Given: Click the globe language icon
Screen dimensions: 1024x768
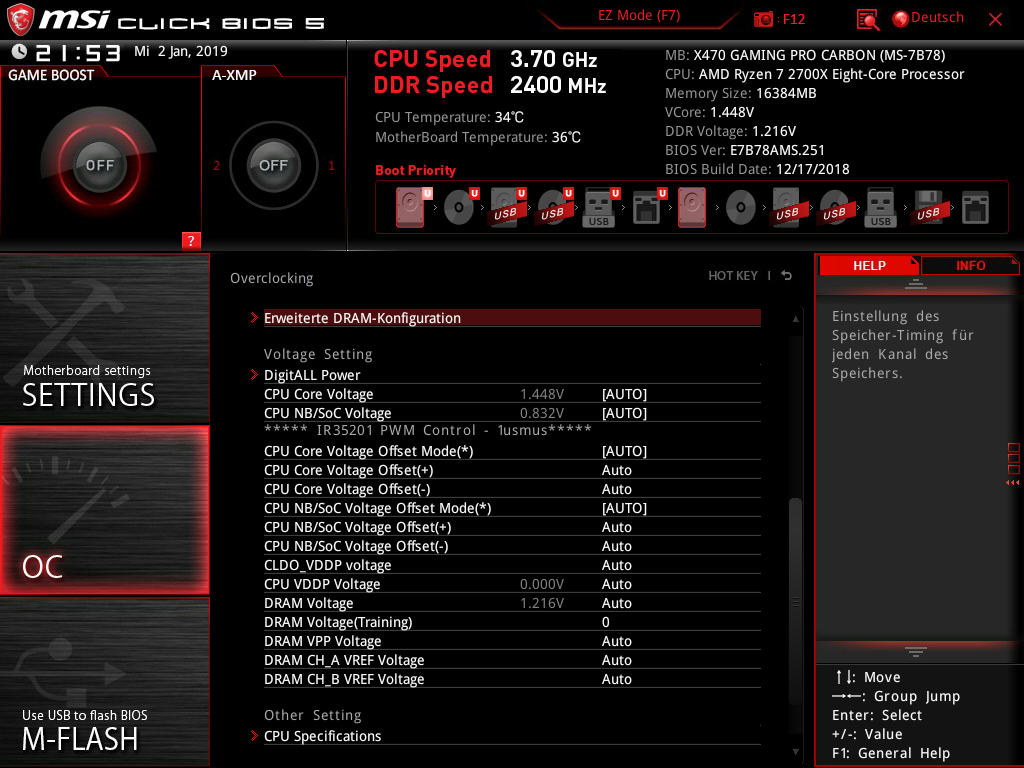Looking at the screenshot, I should point(900,17).
